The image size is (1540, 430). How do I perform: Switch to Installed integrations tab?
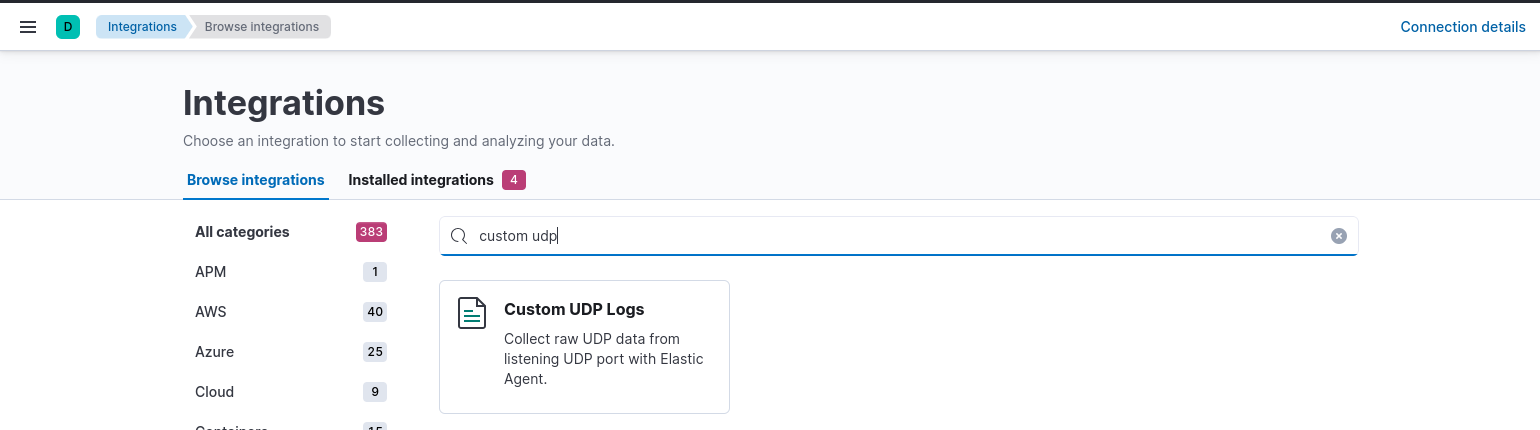(420, 180)
